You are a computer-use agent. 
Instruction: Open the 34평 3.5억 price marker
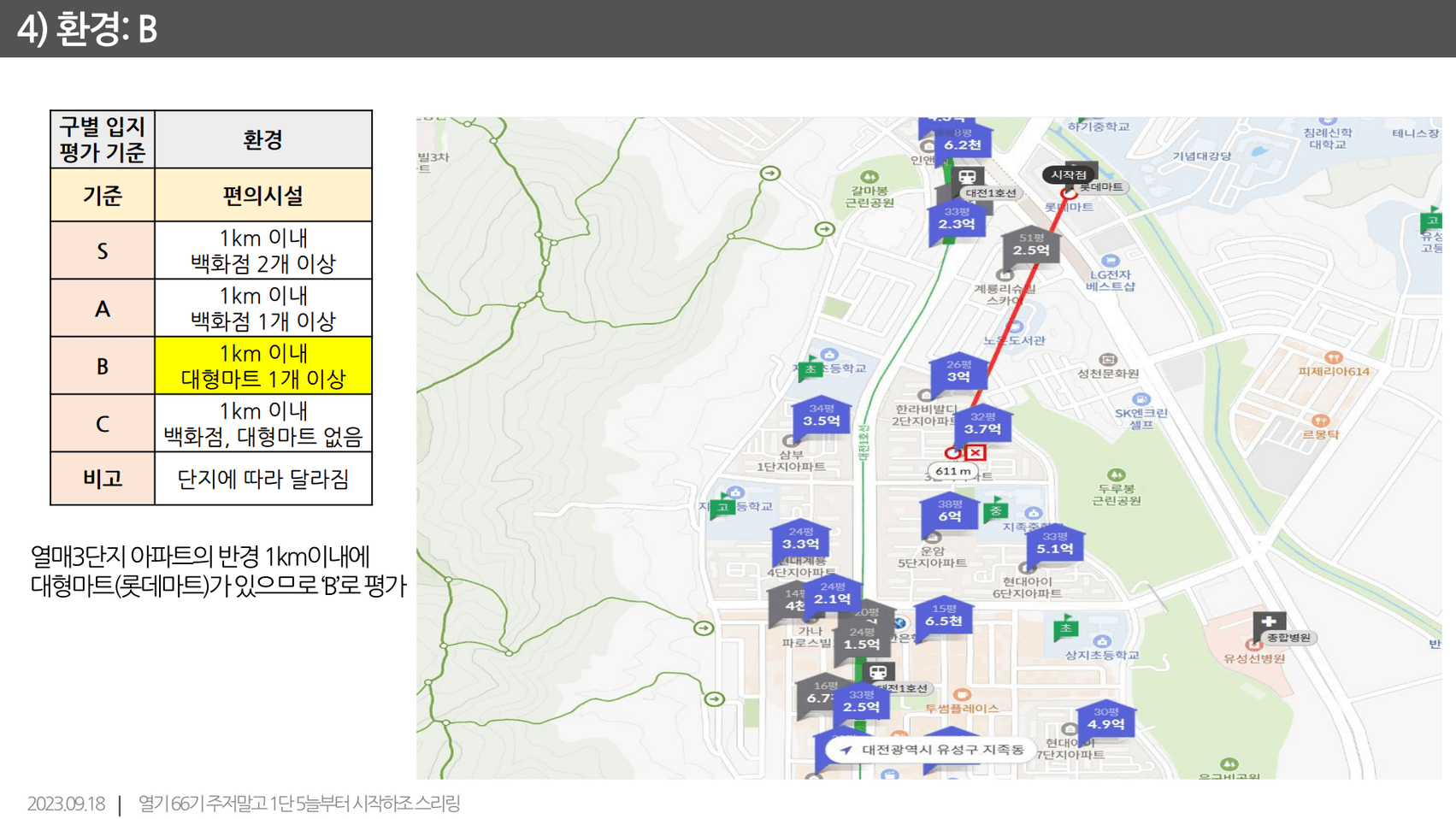(x=822, y=417)
